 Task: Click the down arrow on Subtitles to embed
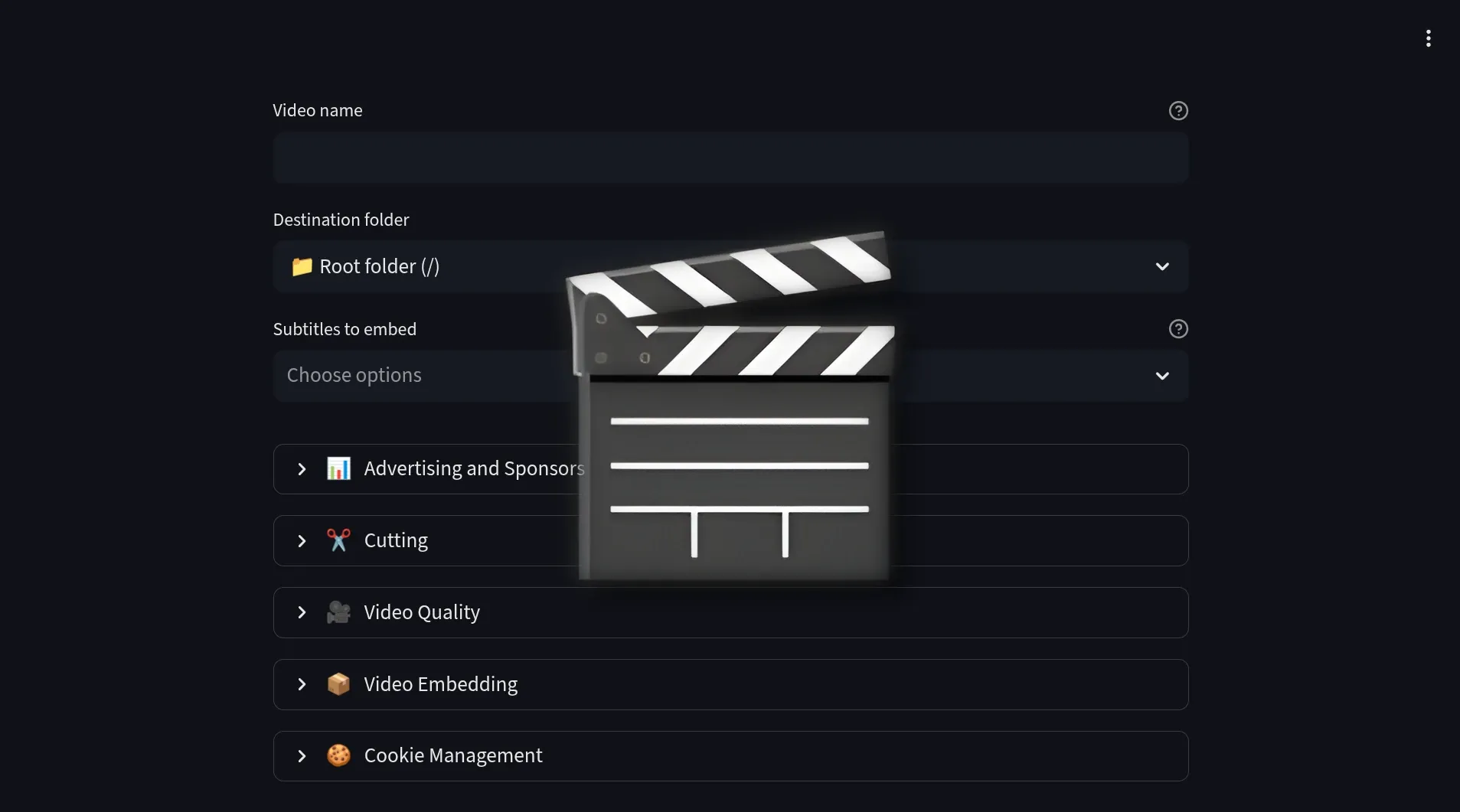[1161, 376]
